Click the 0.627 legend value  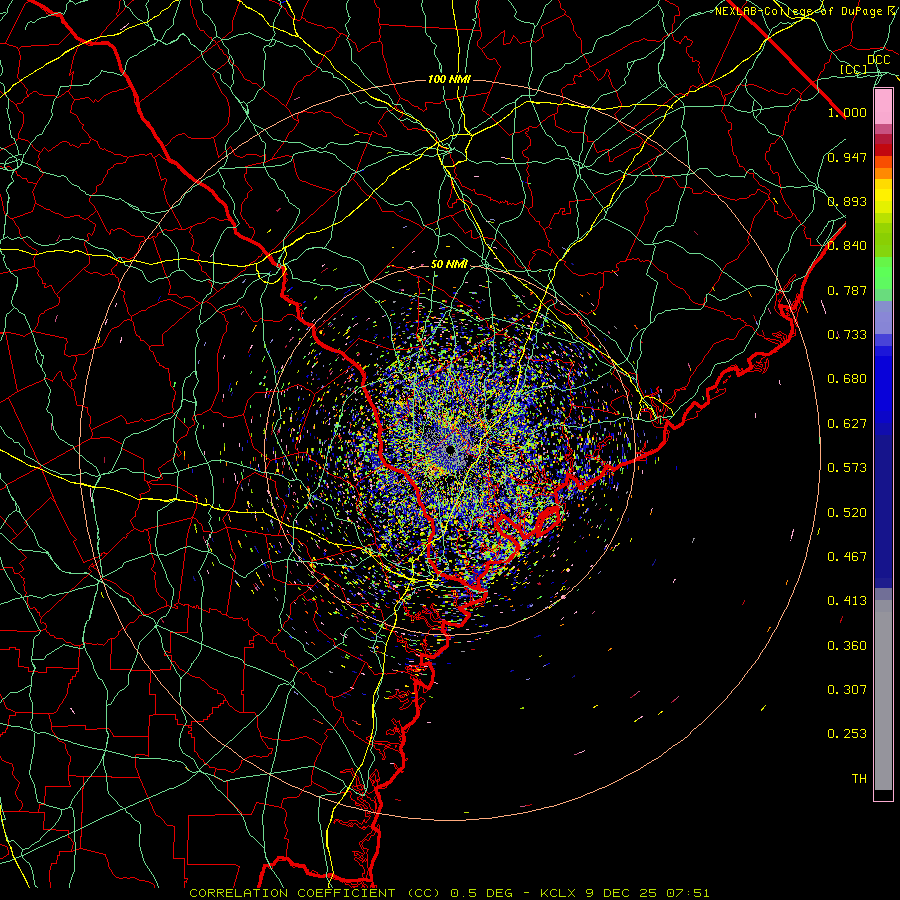point(847,424)
